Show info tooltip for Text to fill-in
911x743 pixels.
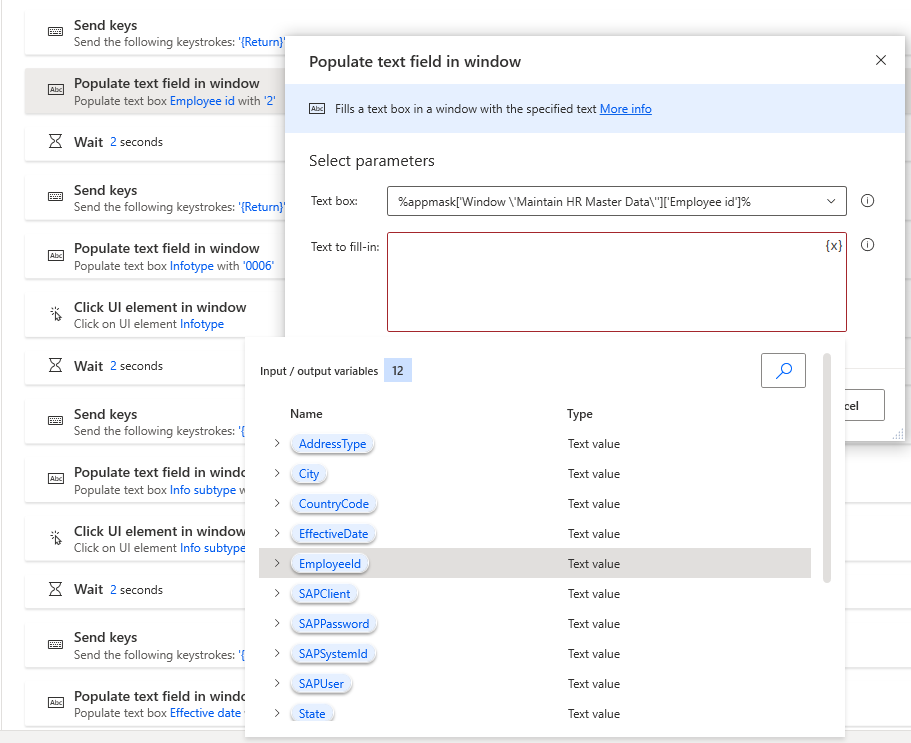[867, 245]
